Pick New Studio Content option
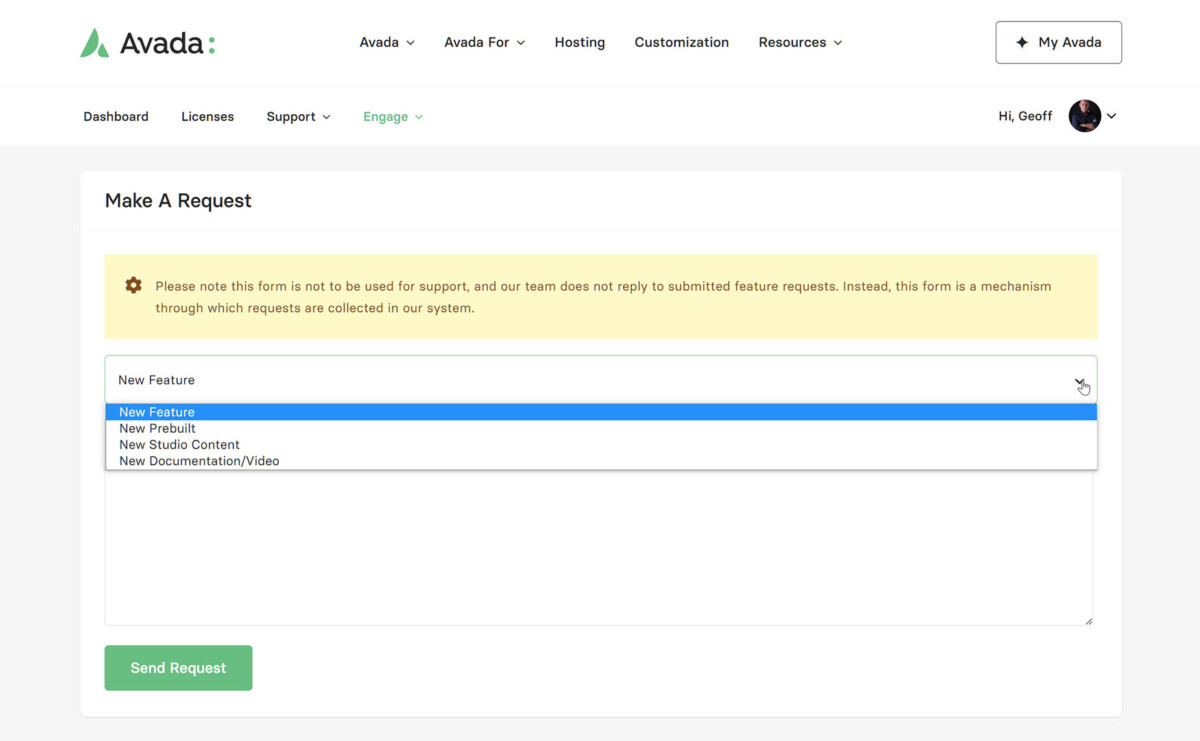The width and height of the screenshot is (1200, 741). coord(179,445)
